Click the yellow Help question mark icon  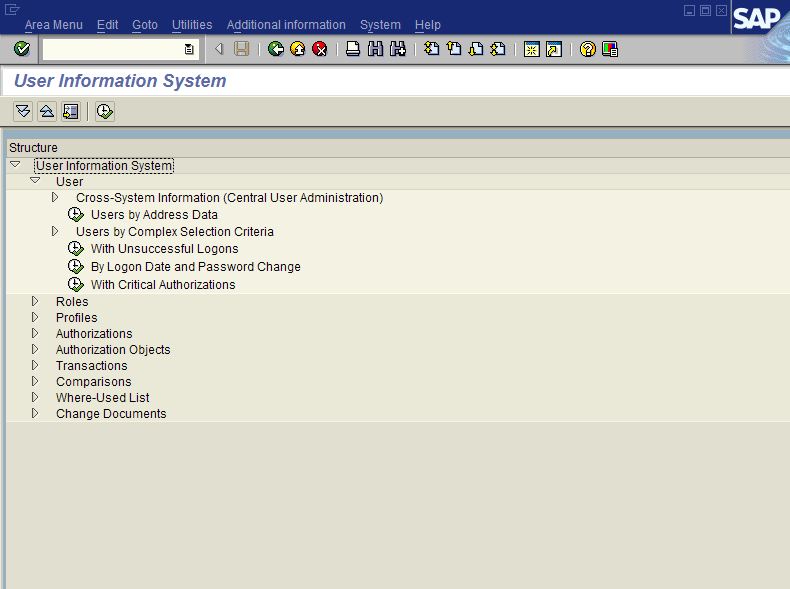(587, 49)
